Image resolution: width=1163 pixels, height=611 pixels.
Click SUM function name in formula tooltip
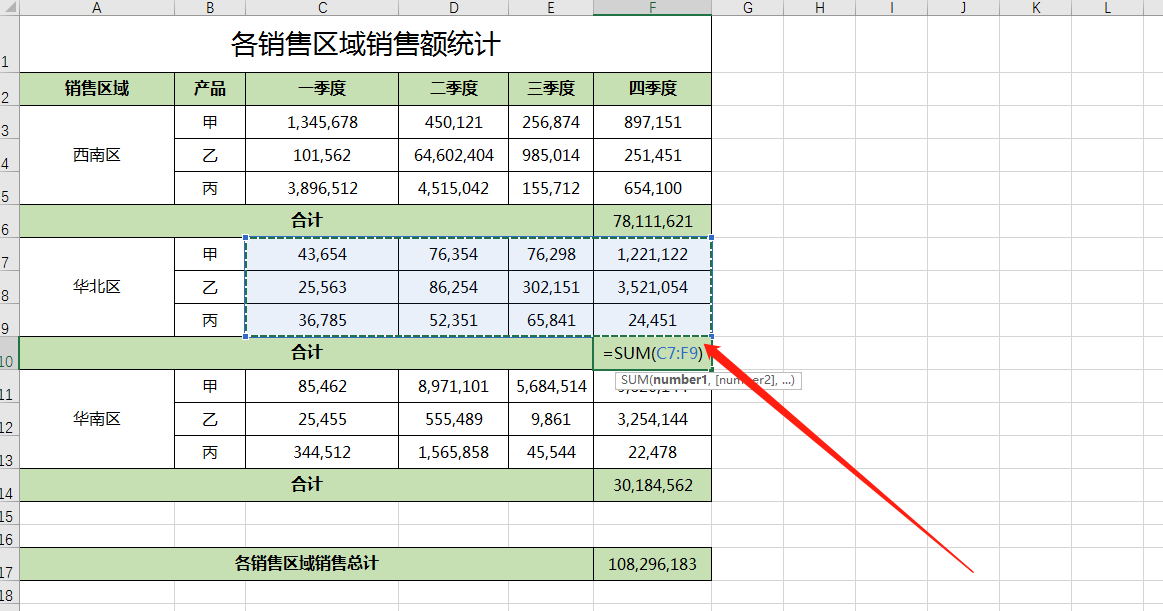pyautogui.click(x=635, y=381)
